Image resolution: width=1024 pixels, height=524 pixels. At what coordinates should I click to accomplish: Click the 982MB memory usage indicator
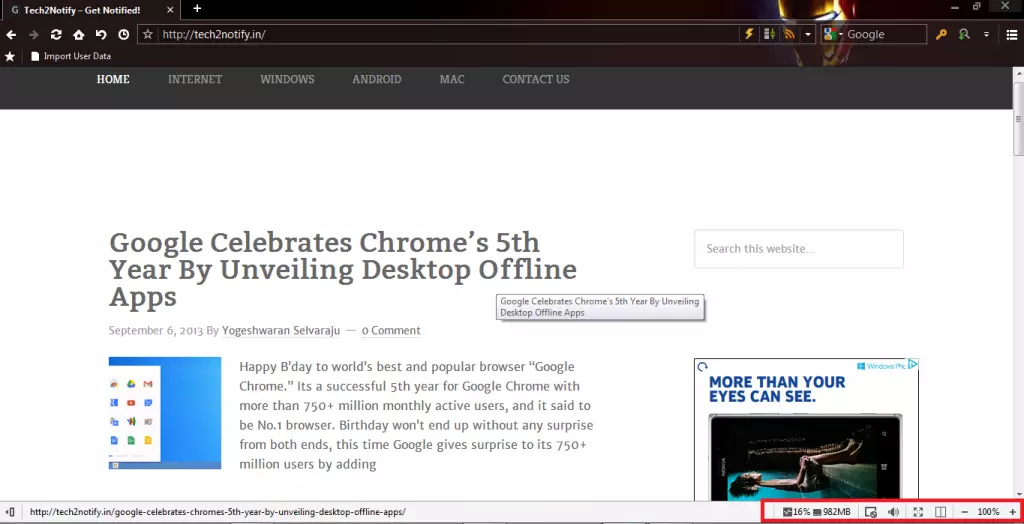point(831,512)
